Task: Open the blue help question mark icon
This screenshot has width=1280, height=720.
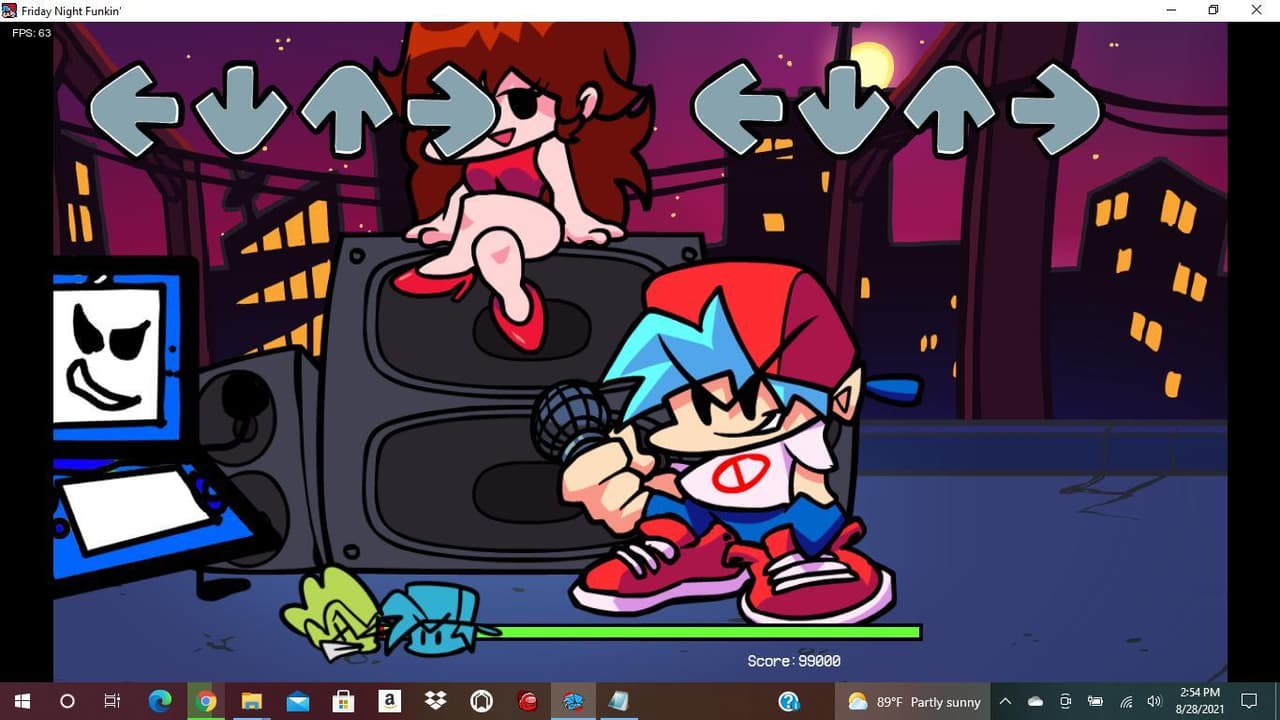Action: click(x=788, y=702)
